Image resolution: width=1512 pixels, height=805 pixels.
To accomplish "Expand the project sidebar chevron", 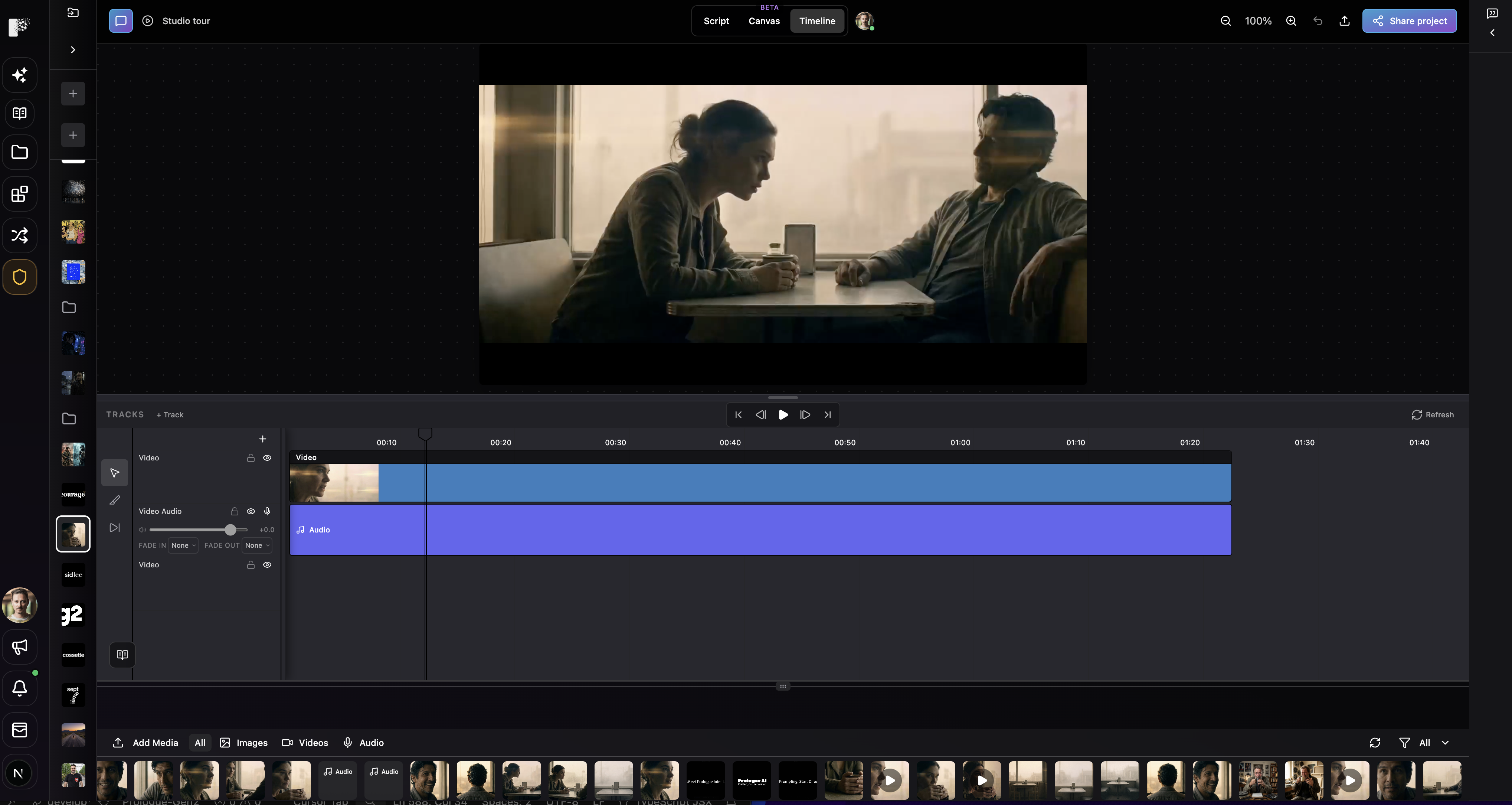I will click(x=73, y=50).
